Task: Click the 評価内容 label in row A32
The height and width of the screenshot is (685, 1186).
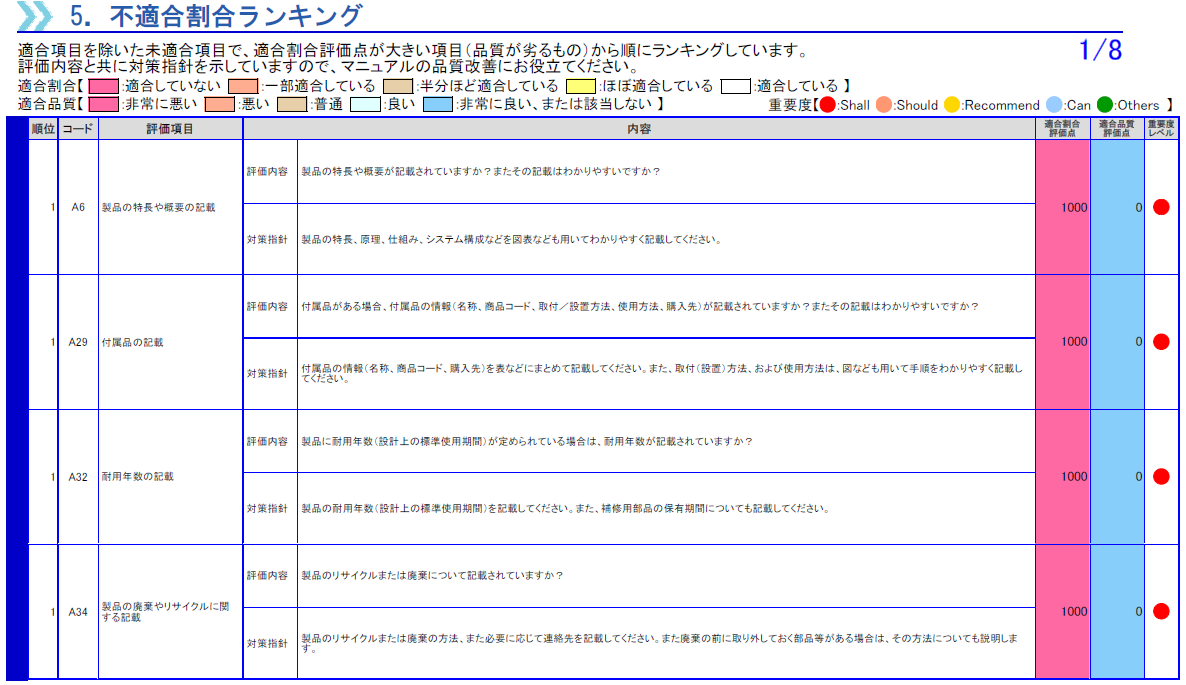Action: tap(267, 441)
